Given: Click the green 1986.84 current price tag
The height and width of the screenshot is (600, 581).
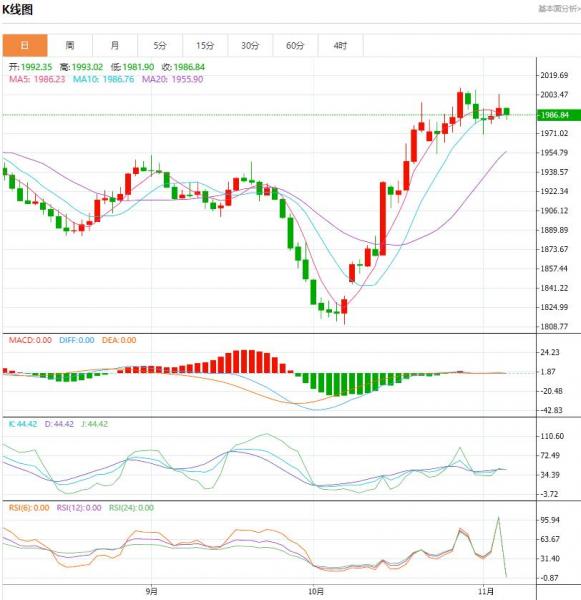Looking at the screenshot, I should click(x=559, y=115).
